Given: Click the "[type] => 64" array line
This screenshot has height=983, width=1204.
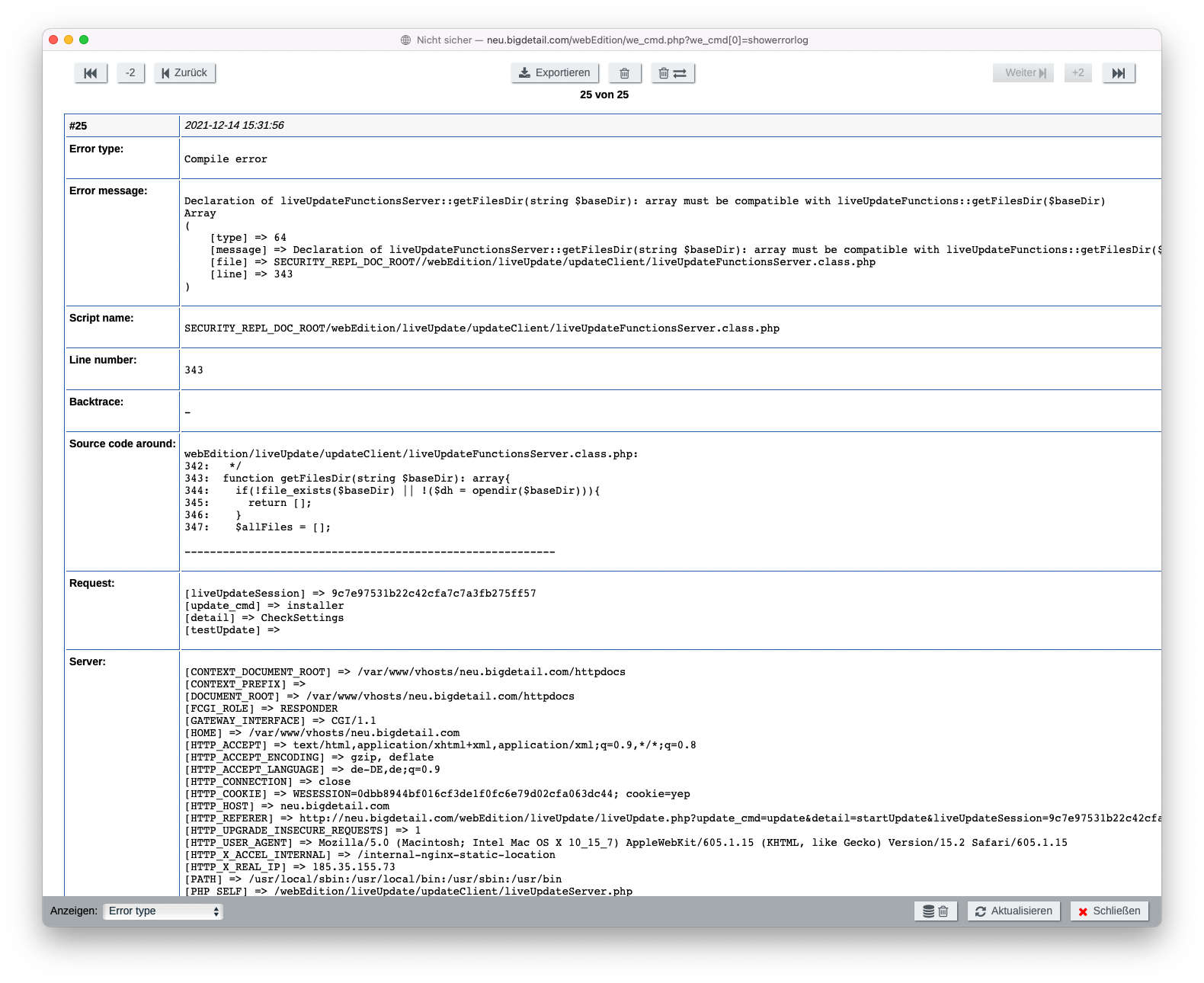Looking at the screenshot, I should click(248, 238).
